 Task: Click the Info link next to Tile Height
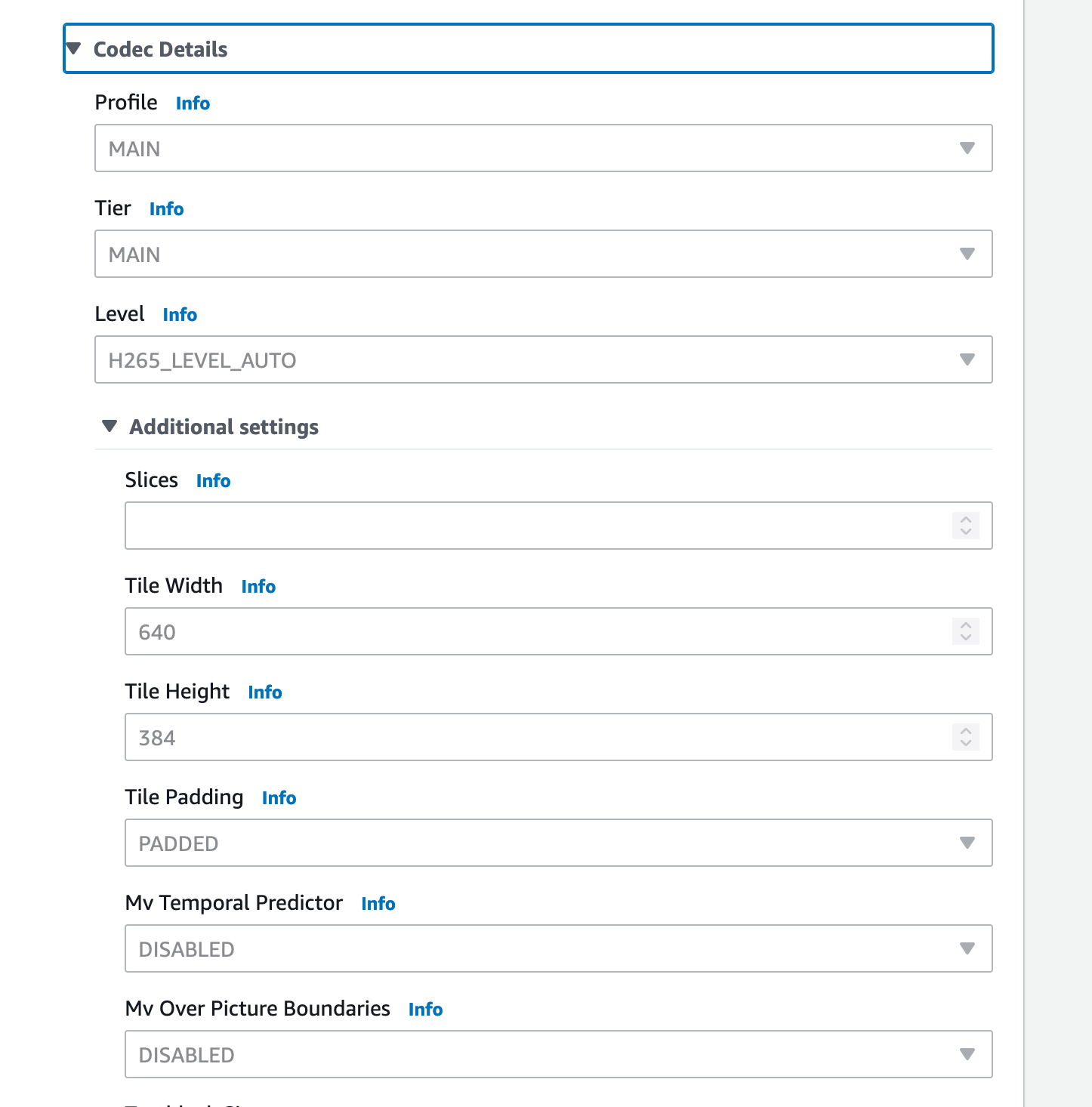[x=265, y=692]
